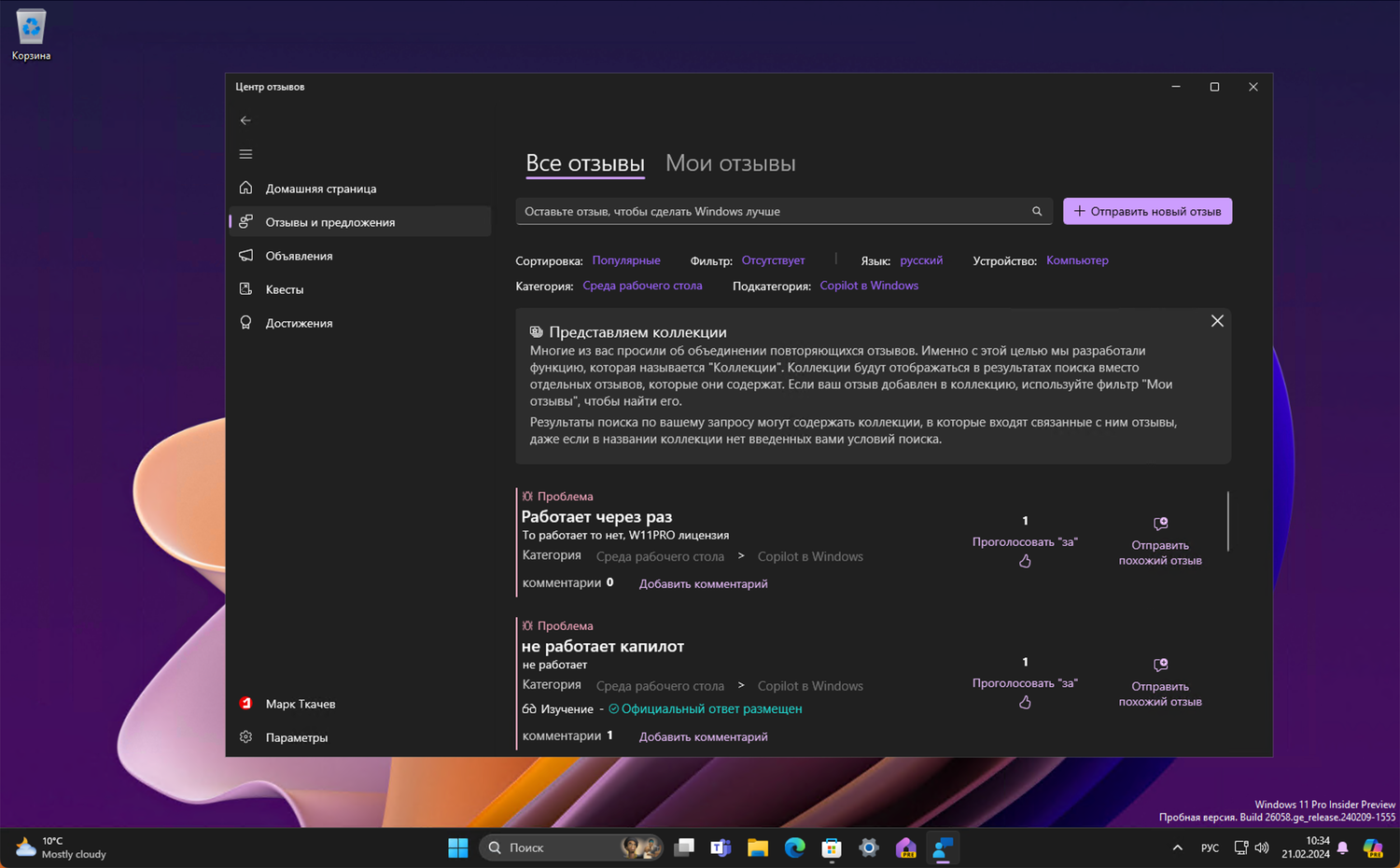Viewport: 1400px width, 868px height.
Task: Switch to the Все отзывы tab
Action: (x=585, y=163)
